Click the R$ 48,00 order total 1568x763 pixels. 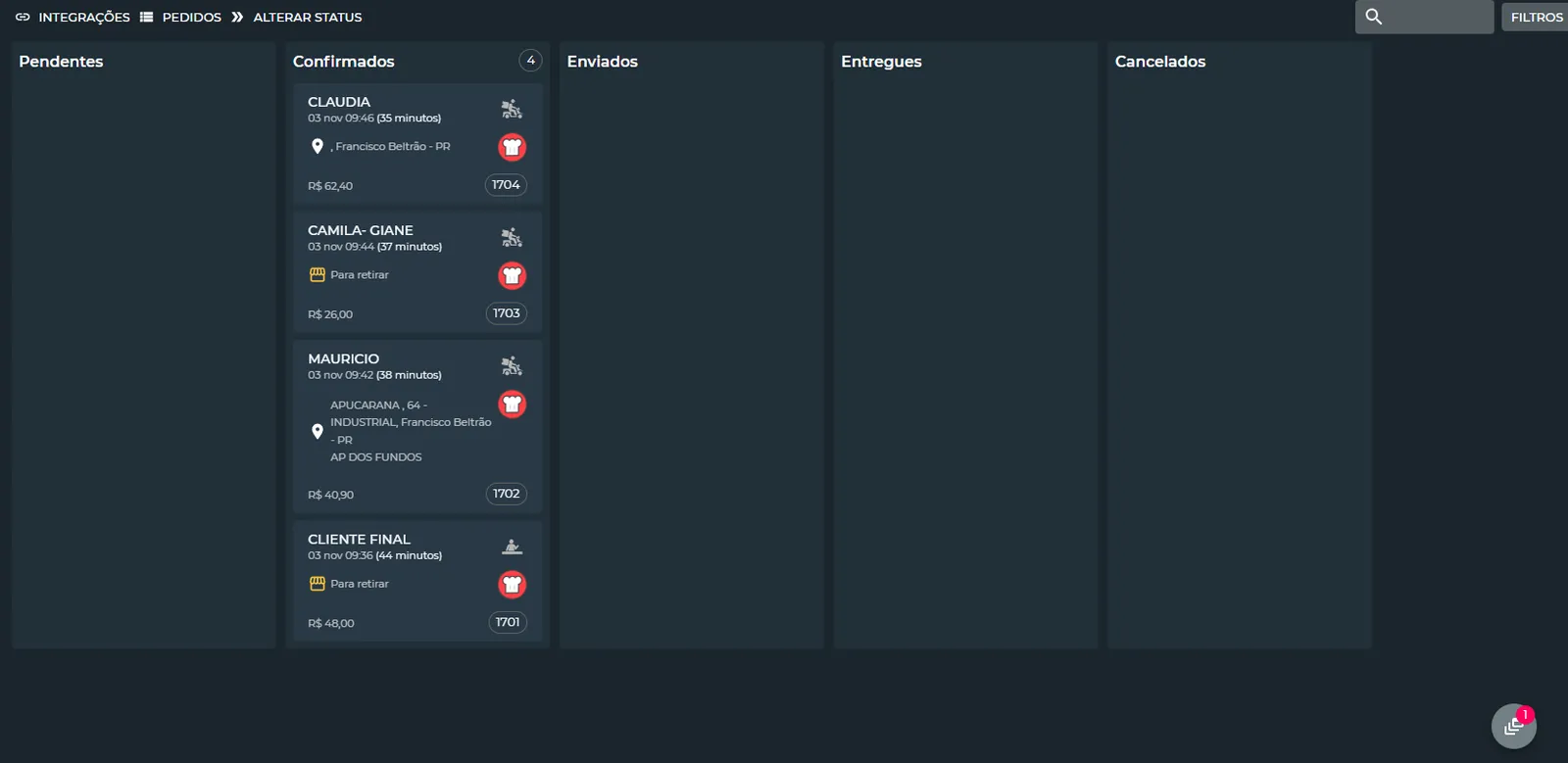pos(331,623)
